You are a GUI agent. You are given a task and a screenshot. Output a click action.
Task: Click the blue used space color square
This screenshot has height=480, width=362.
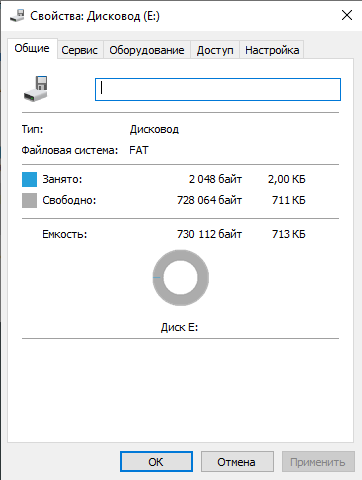[29, 179]
